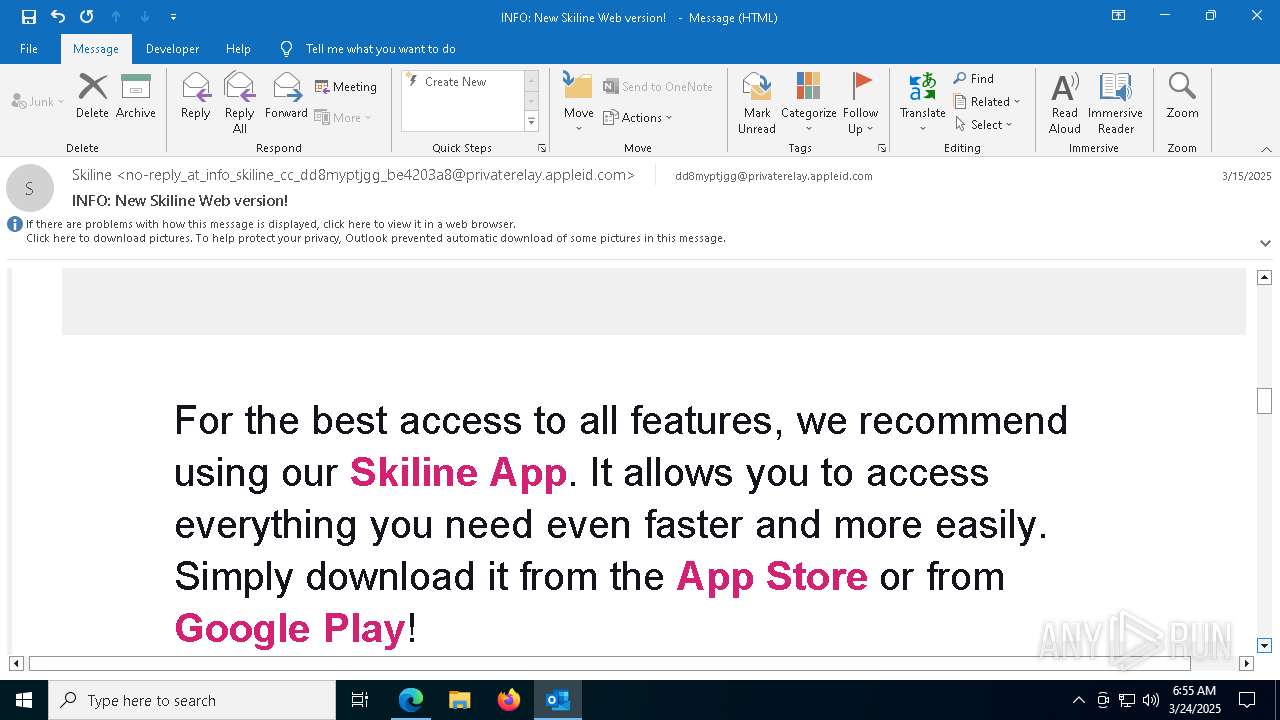Click the Undo arrow in quick access toolbar
1280x720 pixels.
click(x=58, y=17)
